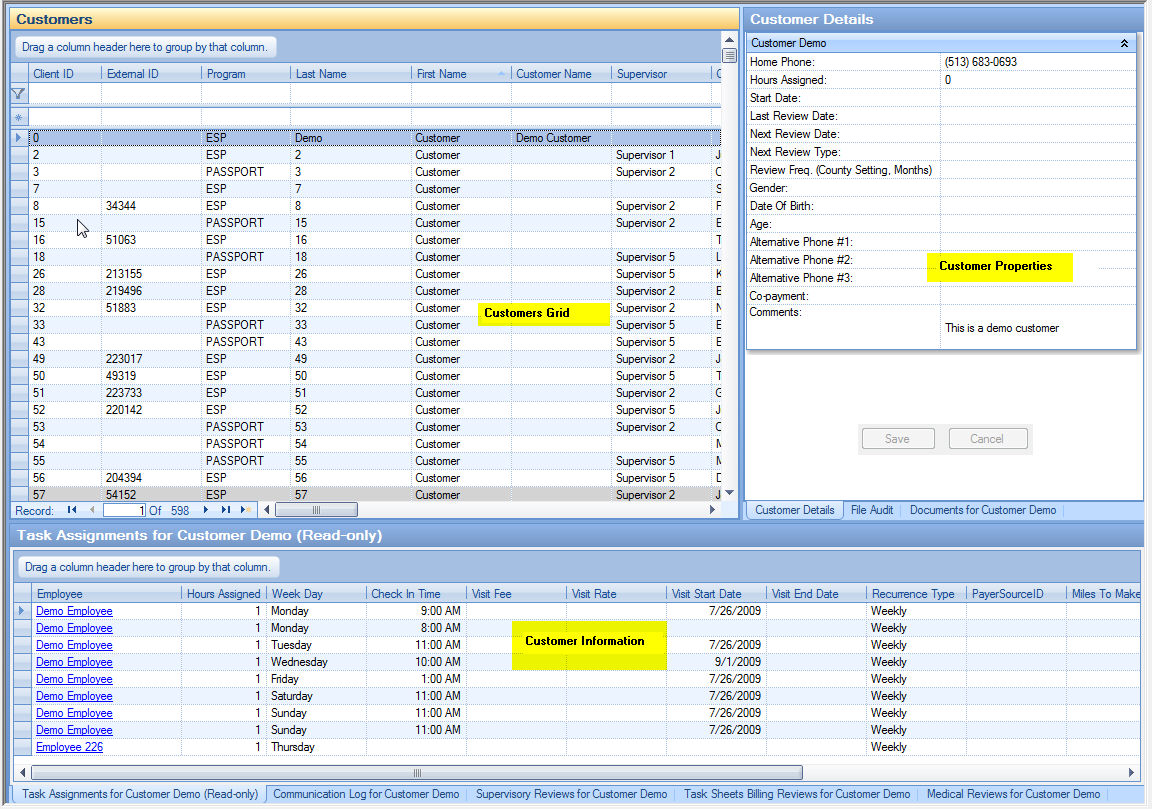1152x809 pixels.
Task: Click the funnel filter icon in Customers grid
Action: [x=18, y=93]
